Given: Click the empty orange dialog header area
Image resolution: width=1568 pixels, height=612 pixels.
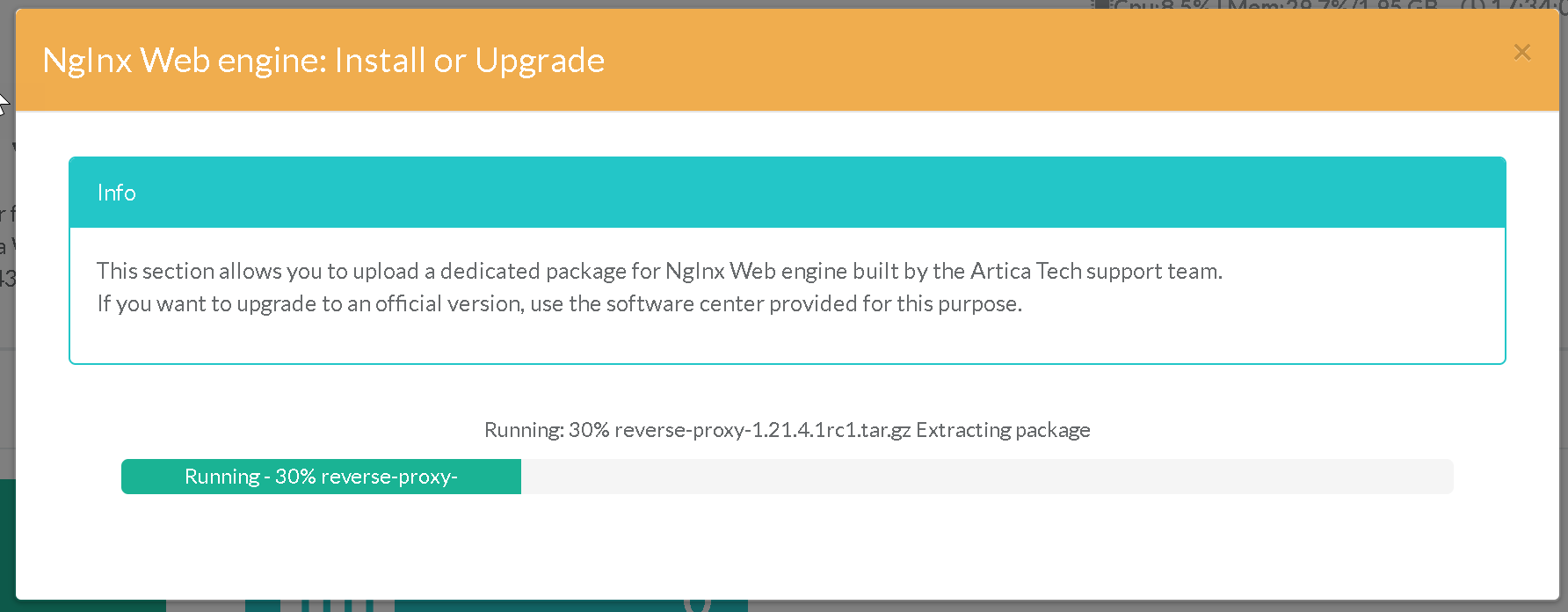Looking at the screenshot, I should coord(1055,61).
